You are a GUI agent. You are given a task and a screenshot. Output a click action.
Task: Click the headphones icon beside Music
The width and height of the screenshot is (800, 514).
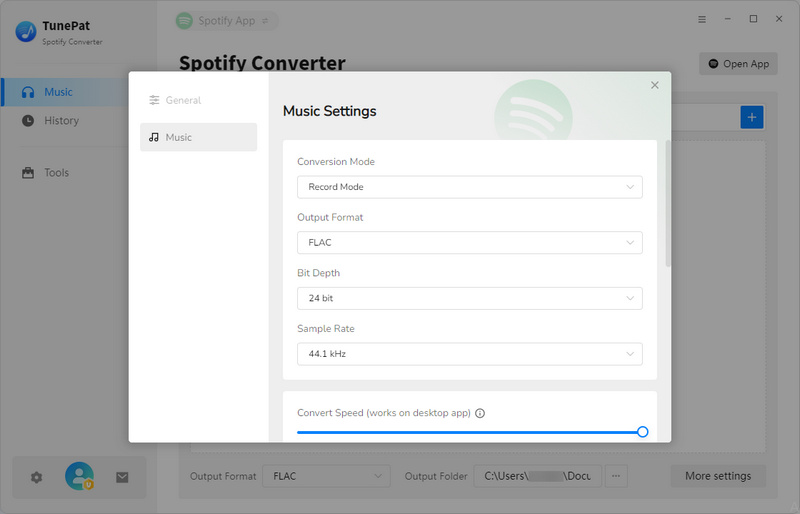[x=28, y=92]
